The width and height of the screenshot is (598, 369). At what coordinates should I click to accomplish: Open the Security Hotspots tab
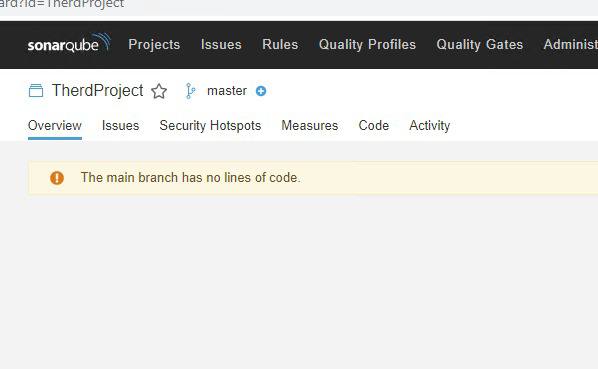[x=210, y=125]
